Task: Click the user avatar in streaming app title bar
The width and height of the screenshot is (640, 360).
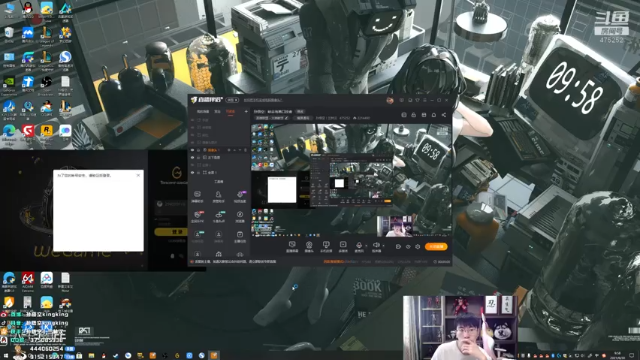Action: click(x=390, y=100)
